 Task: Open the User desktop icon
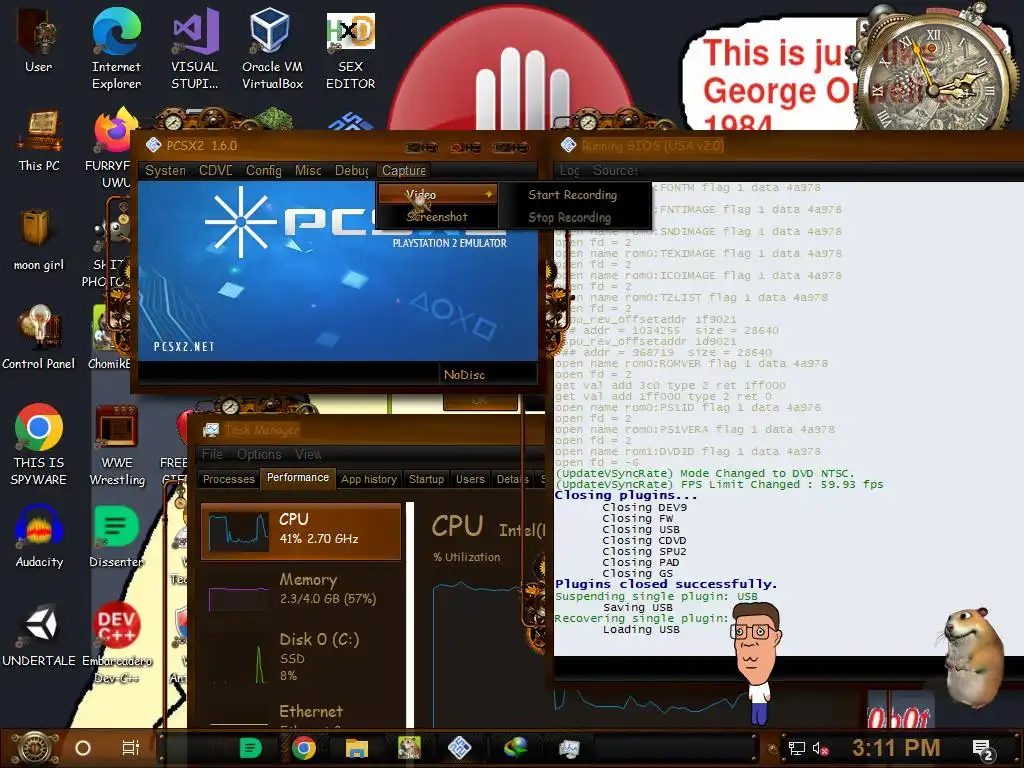tap(38, 40)
